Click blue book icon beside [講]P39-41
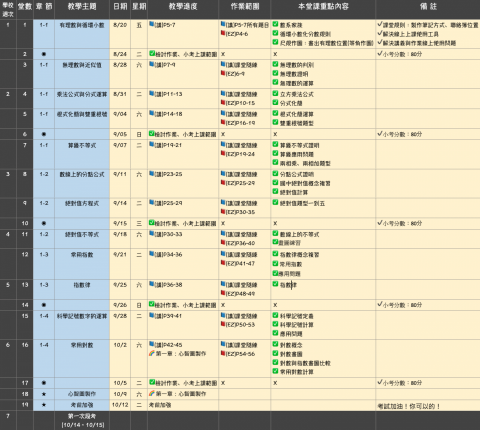The height and width of the screenshot is (430, 480). [152, 315]
